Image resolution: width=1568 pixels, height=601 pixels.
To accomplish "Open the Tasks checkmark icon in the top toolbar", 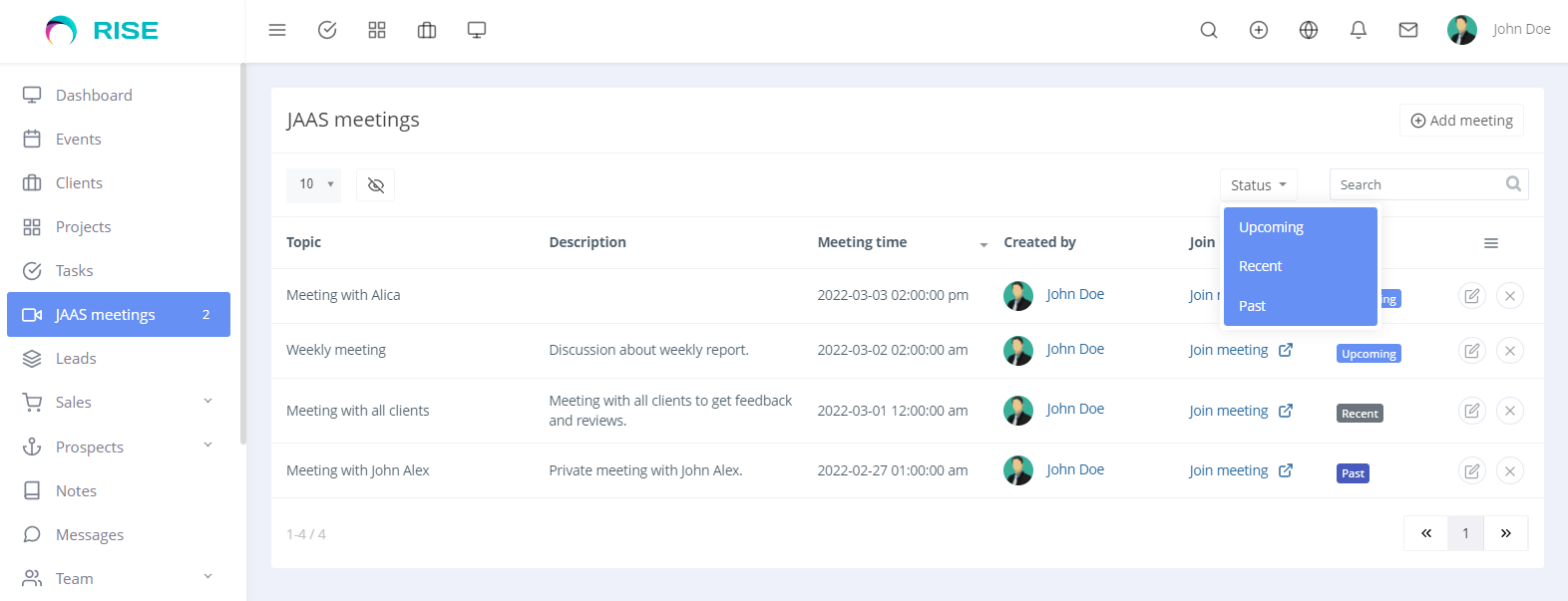I will [326, 30].
